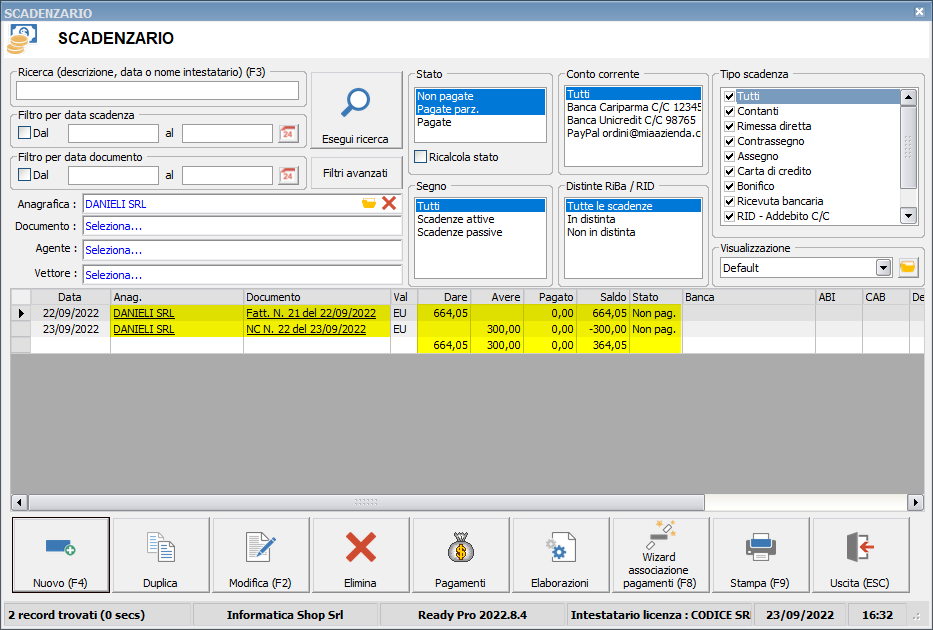
Task: Click the Ricerca text input field
Action: pos(157,90)
